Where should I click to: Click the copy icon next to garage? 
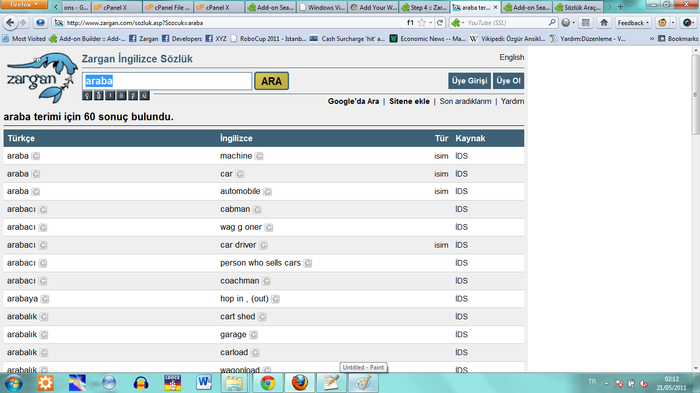(x=253, y=334)
